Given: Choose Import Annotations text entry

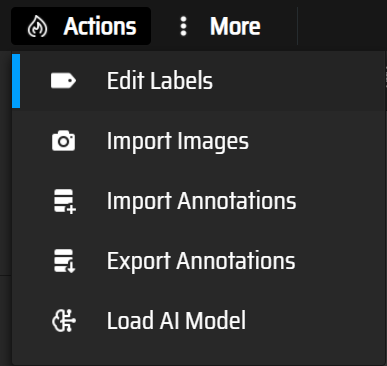Looking at the screenshot, I should pyautogui.click(x=201, y=201).
